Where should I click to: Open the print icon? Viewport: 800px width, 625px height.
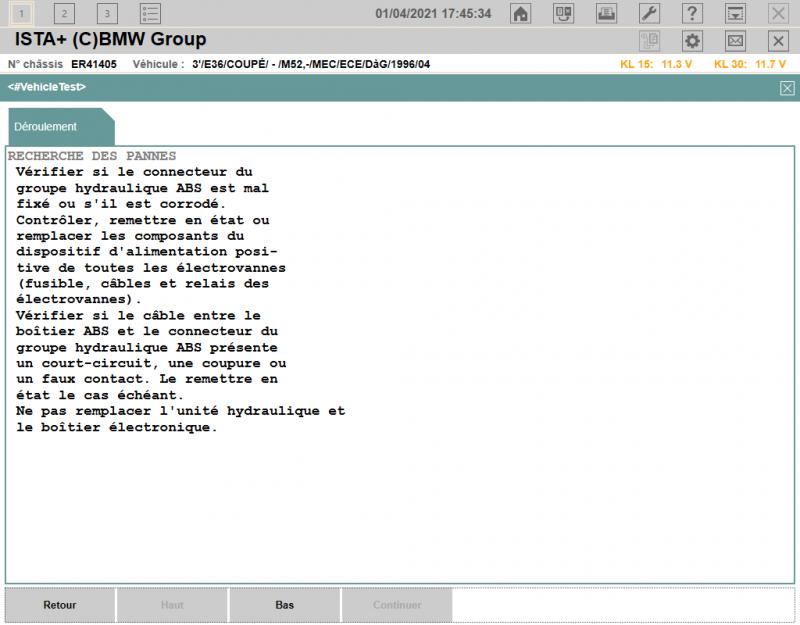(606, 14)
